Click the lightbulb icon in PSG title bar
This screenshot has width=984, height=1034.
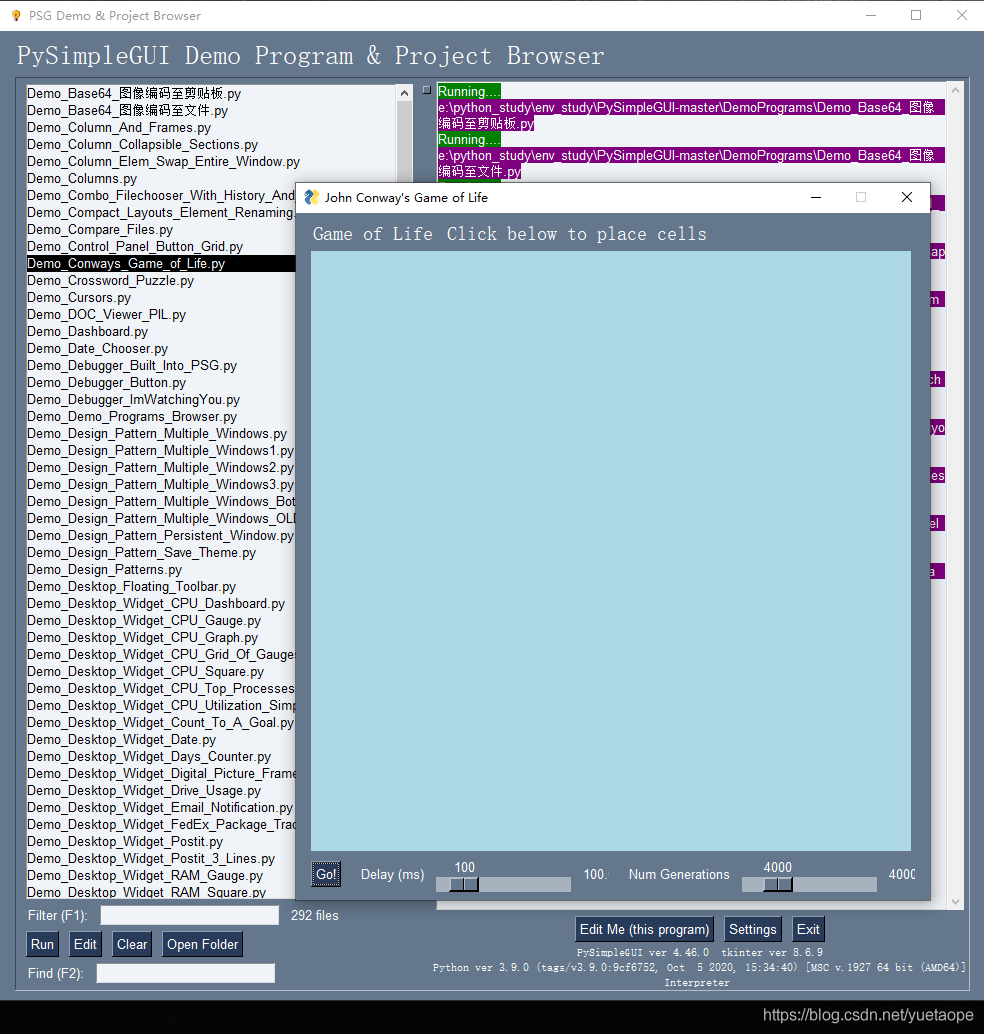16,15
